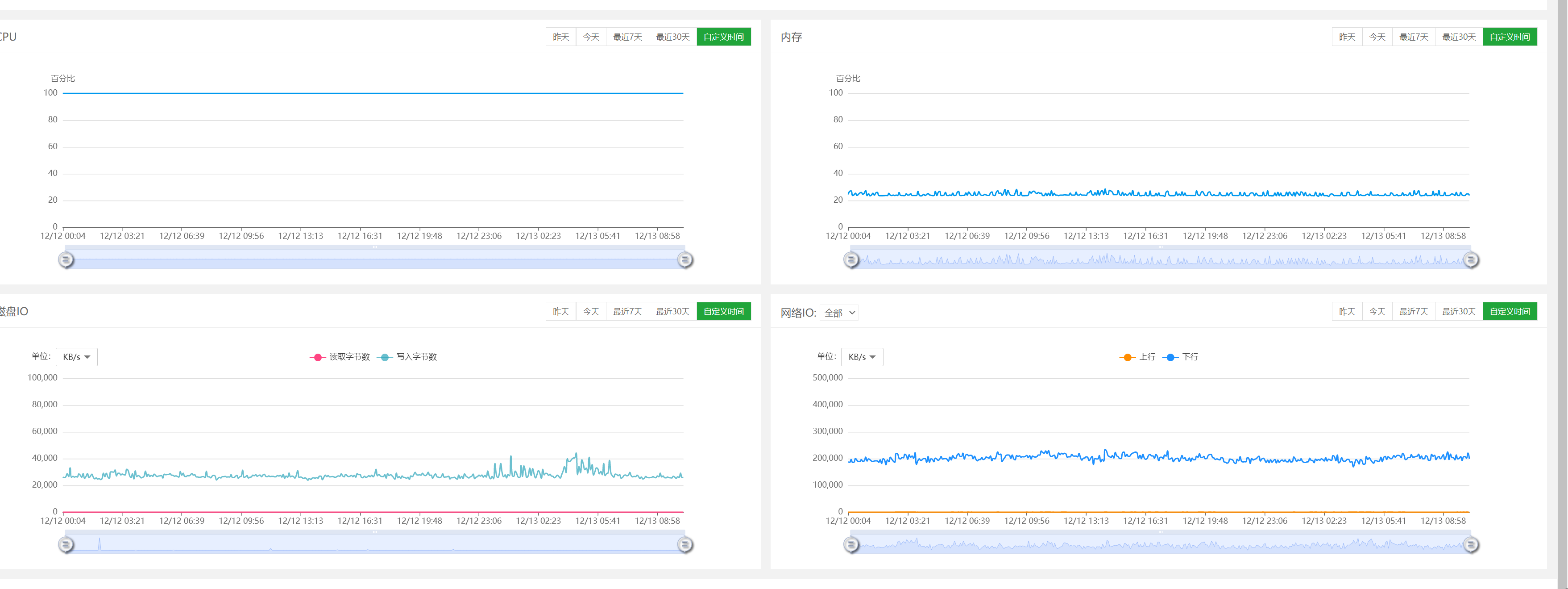Image resolution: width=1568 pixels, height=589 pixels.
Task: Select 昨天 tab on CPU panel
Action: pos(560,37)
